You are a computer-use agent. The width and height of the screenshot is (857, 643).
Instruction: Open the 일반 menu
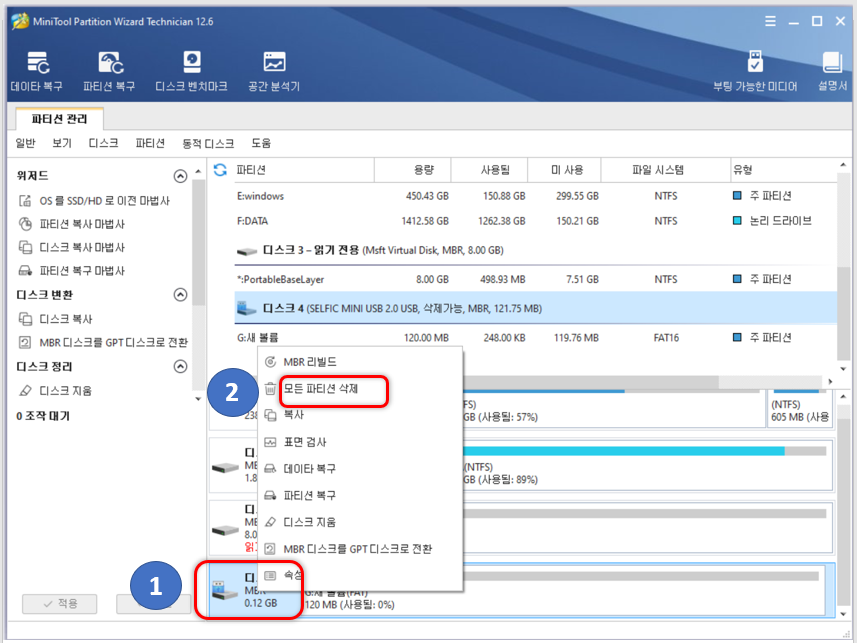tap(25, 143)
